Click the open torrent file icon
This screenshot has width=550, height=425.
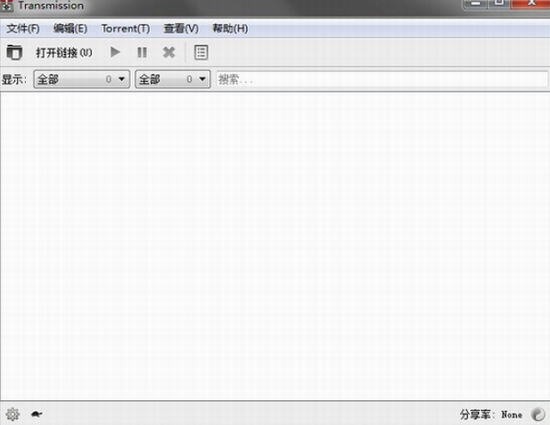click(x=14, y=53)
